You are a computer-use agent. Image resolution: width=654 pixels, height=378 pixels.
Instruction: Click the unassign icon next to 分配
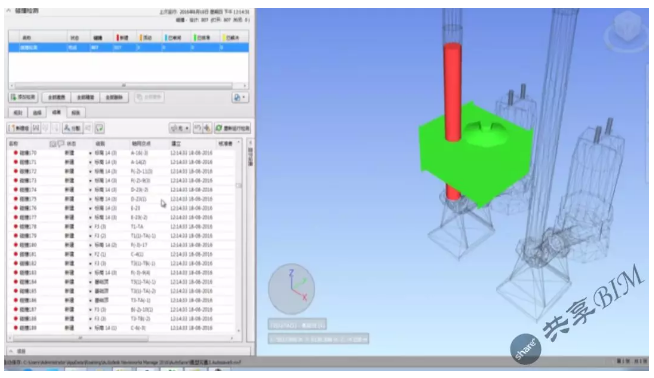[88, 128]
